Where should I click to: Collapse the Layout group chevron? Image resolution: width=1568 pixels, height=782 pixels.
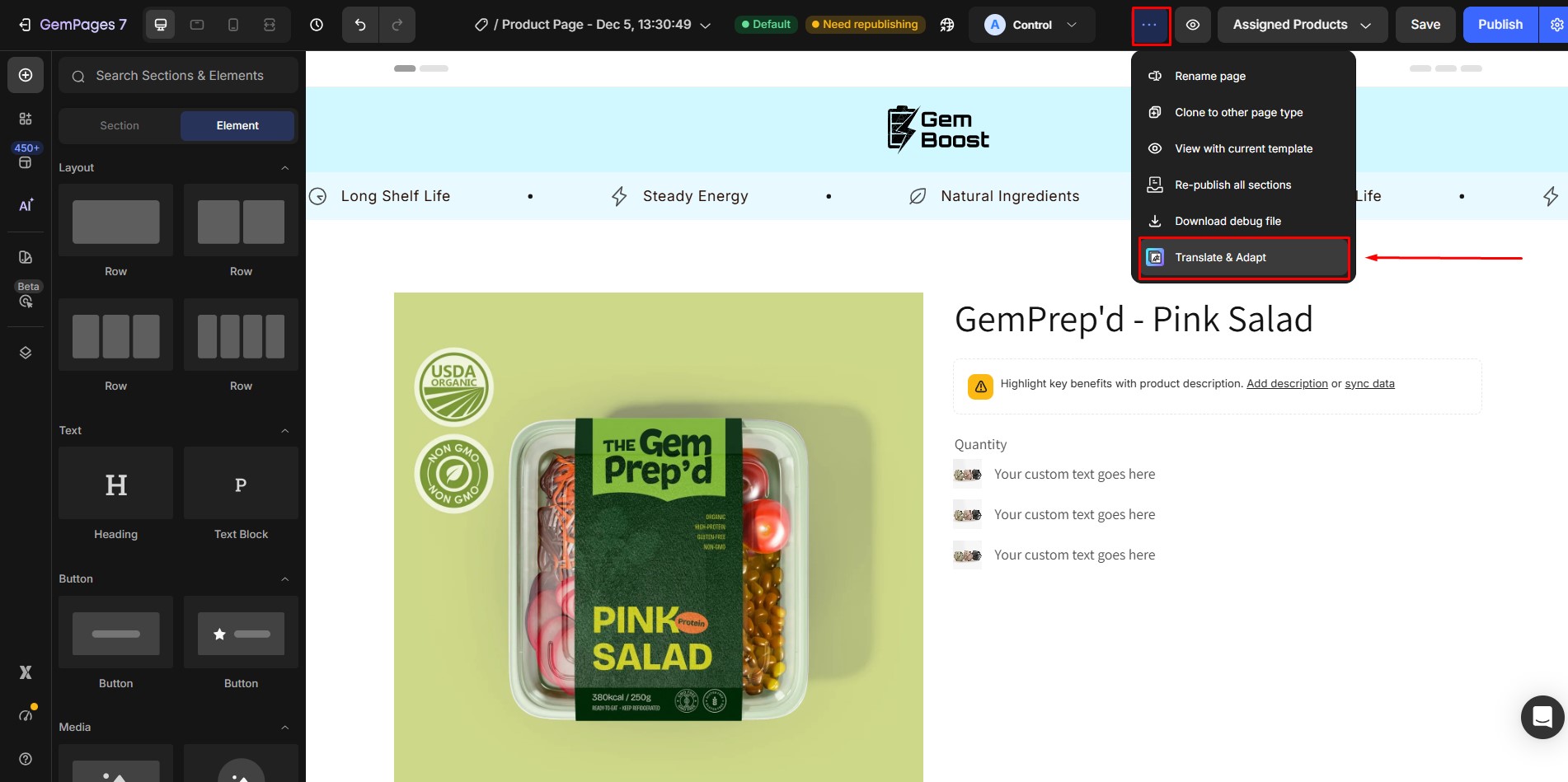point(285,167)
